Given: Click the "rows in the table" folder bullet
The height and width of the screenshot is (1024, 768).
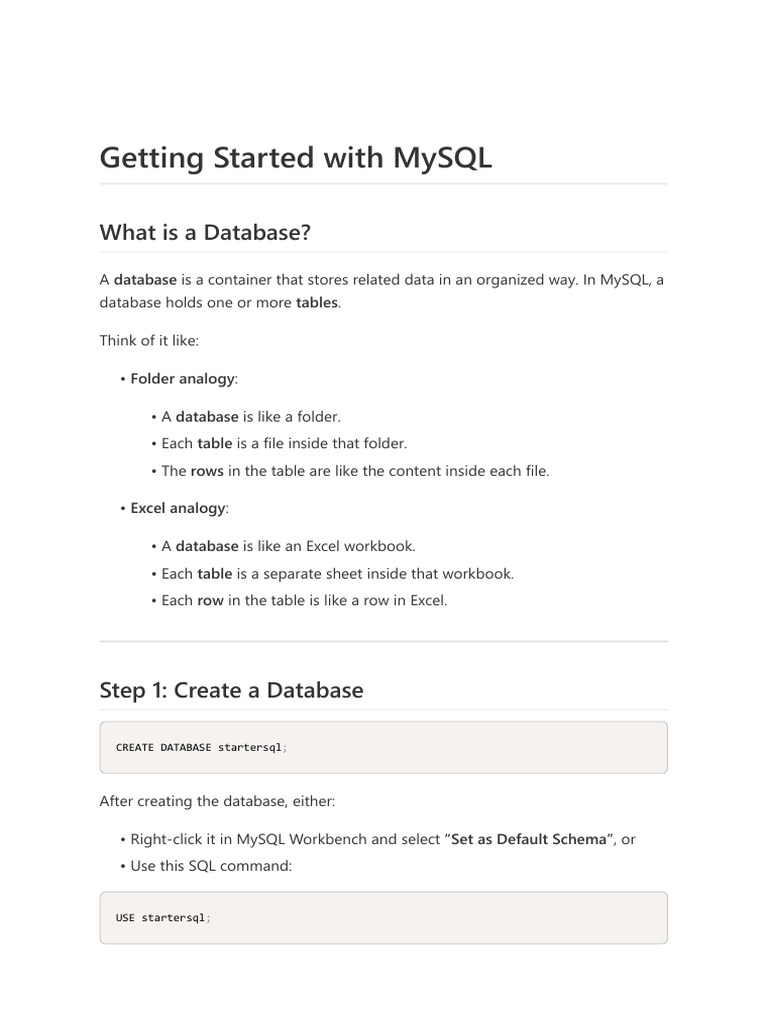Looking at the screenshot, I should (x=355, y=470).
